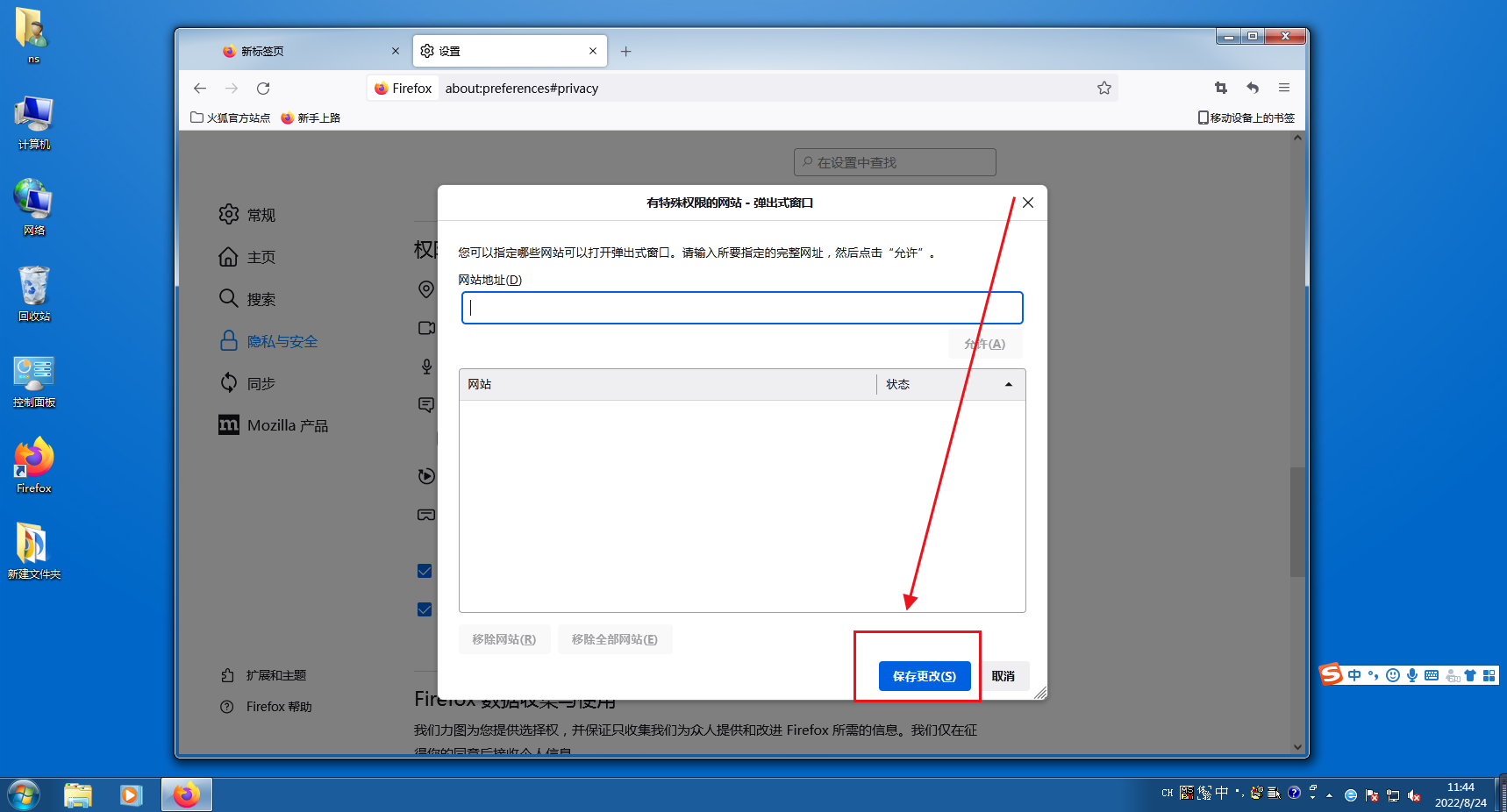Open 扩展和主题 link
Screen dimensions: 1507x812
click(x=264, y=675)
